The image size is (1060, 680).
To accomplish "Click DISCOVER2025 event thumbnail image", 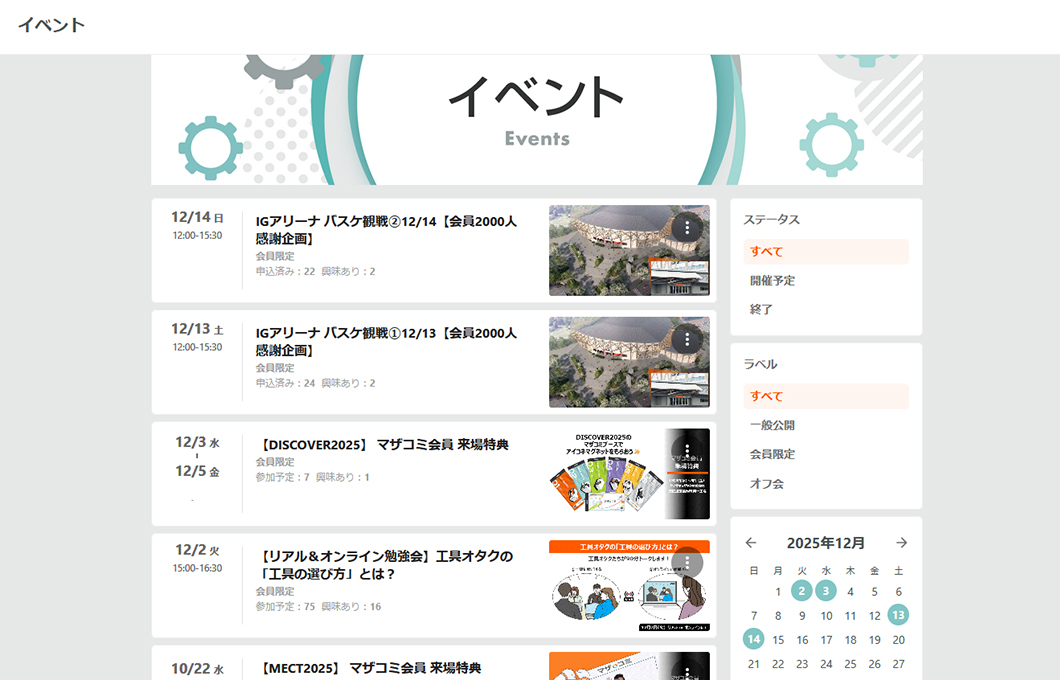I will [x=629, y=473].
